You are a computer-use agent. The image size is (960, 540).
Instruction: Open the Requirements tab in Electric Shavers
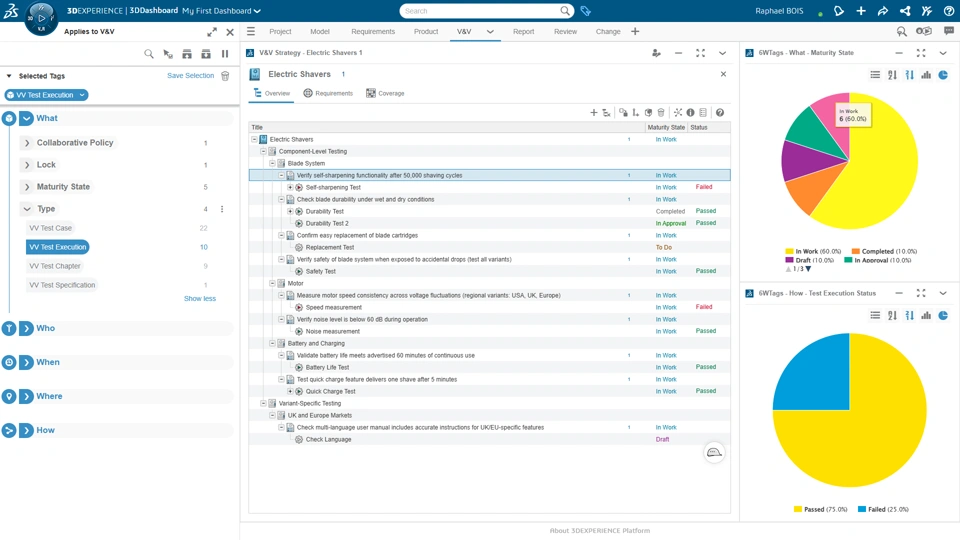328,93
